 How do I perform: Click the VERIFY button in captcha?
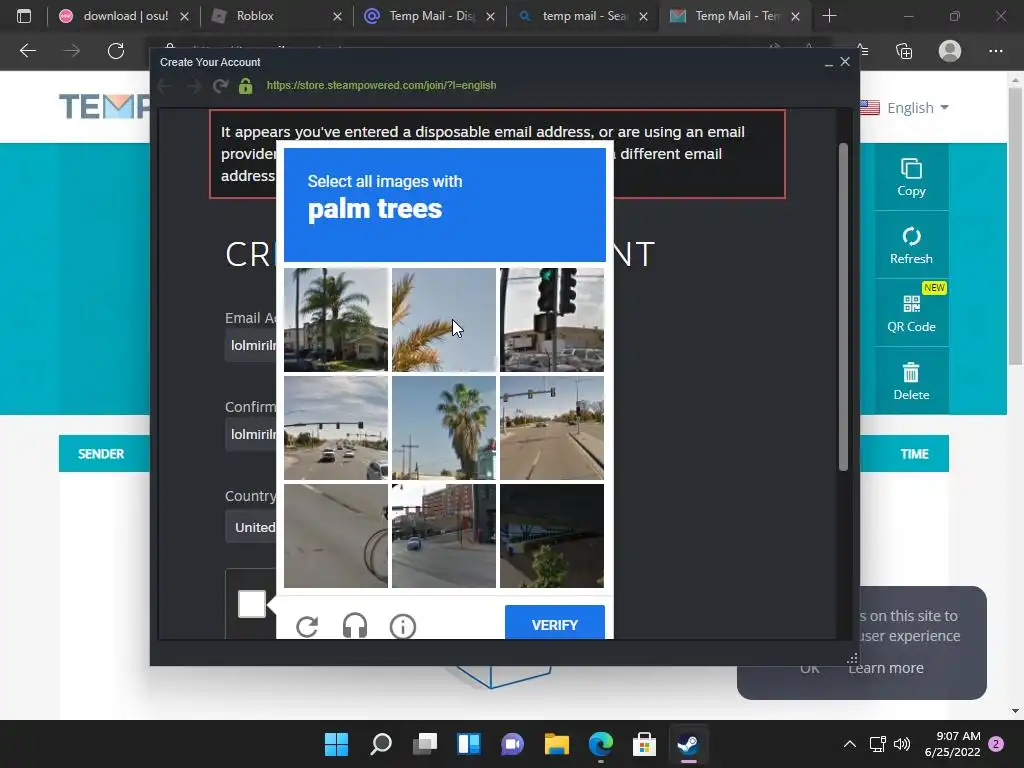[554, 623]
